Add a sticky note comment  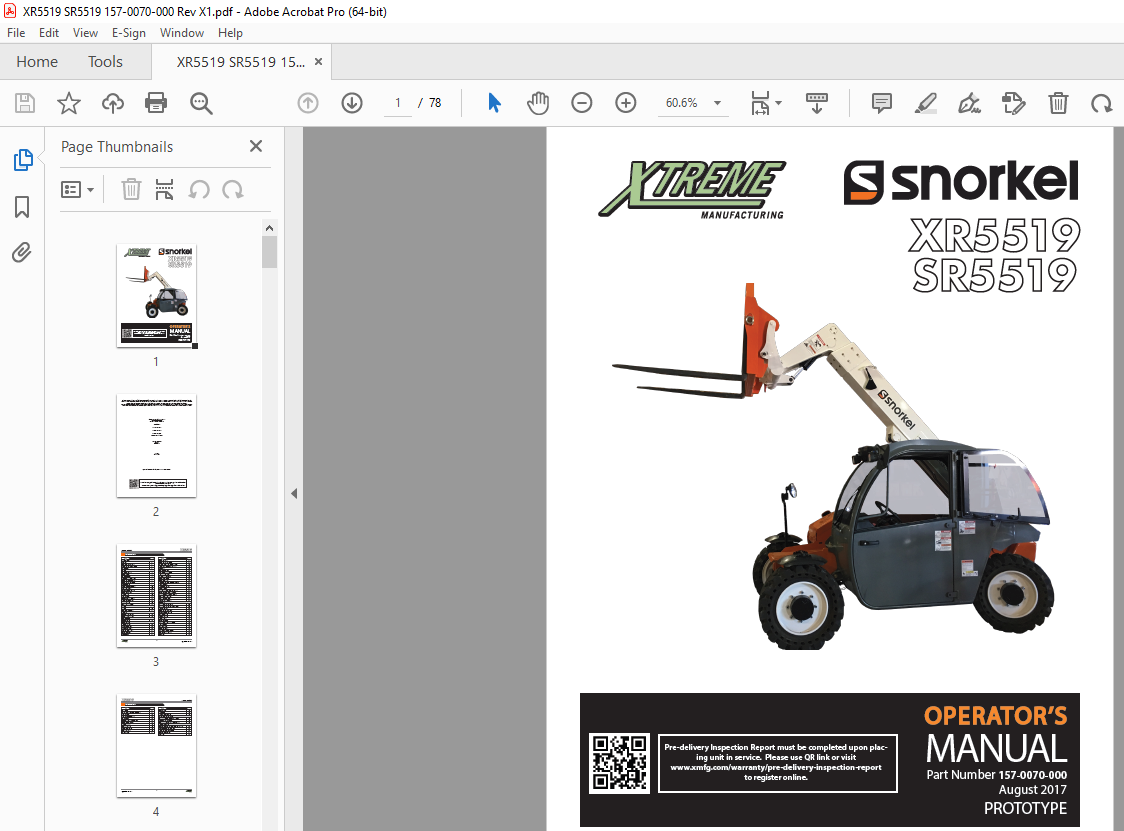click(882, 103)
